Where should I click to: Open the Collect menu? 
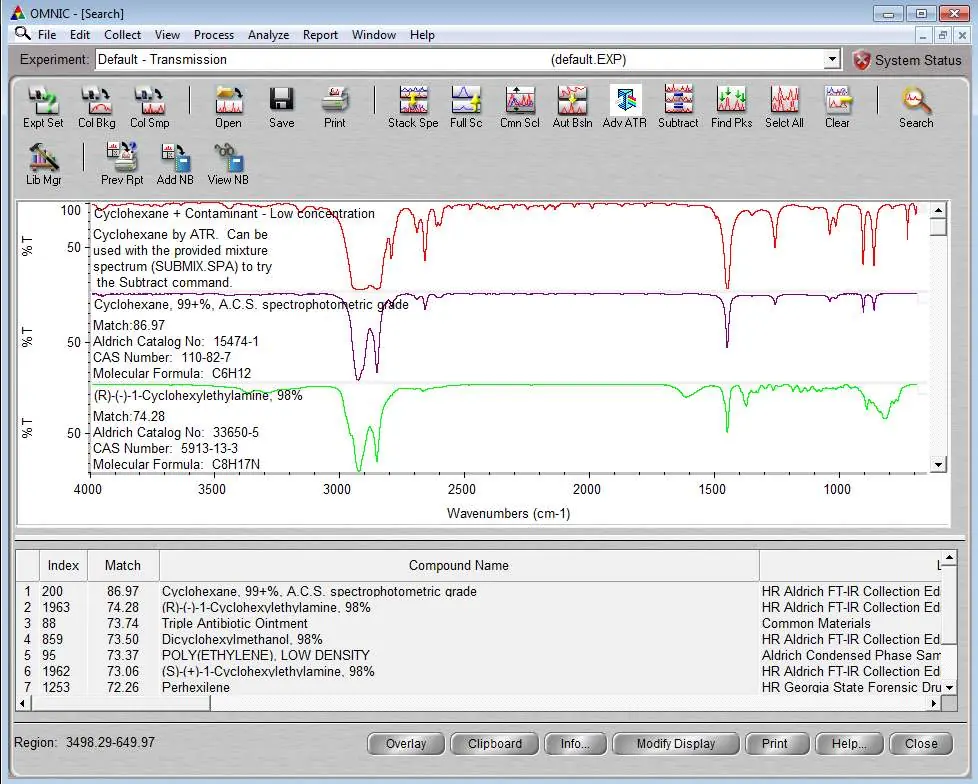pyautogui.click(x=122, y=35)
